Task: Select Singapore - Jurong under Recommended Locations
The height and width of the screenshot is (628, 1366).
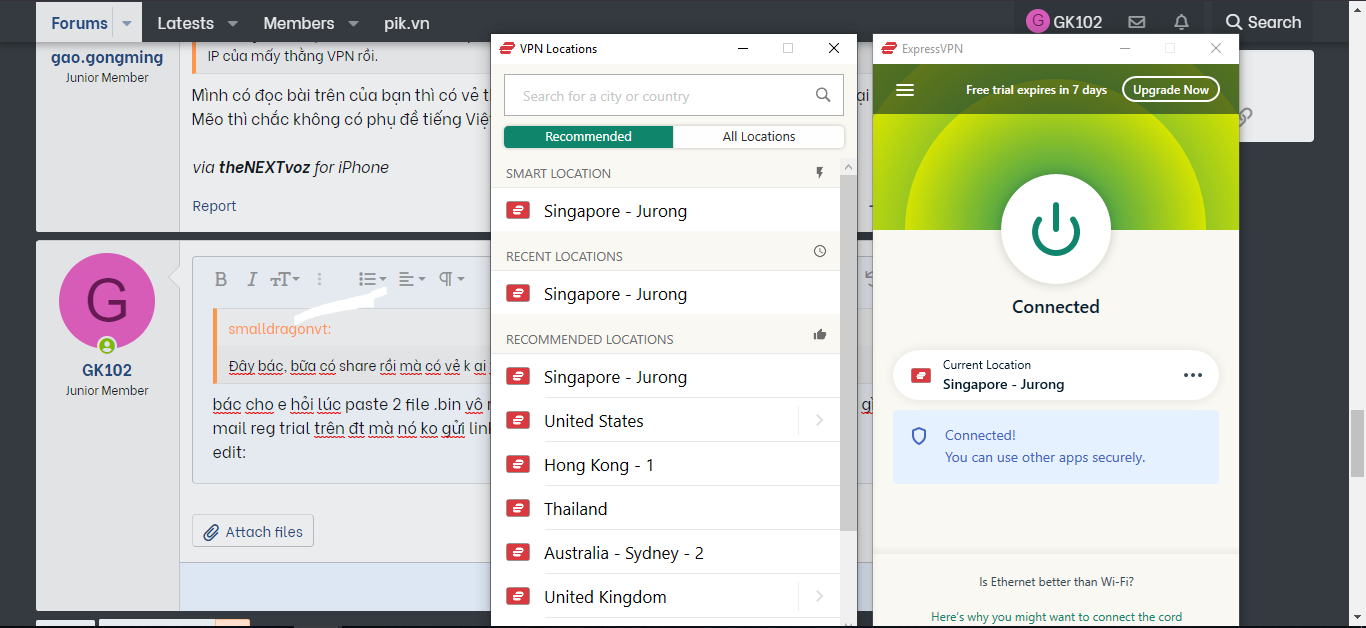Action: 665,377
